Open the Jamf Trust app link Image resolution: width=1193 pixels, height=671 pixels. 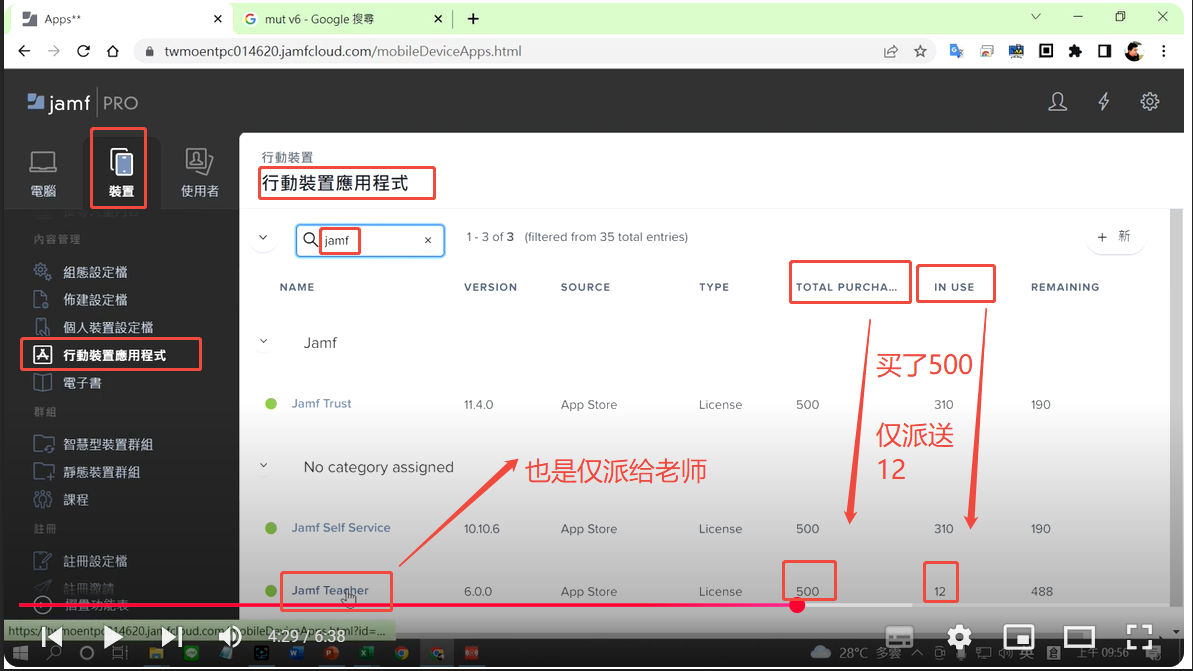coord(321,404)
